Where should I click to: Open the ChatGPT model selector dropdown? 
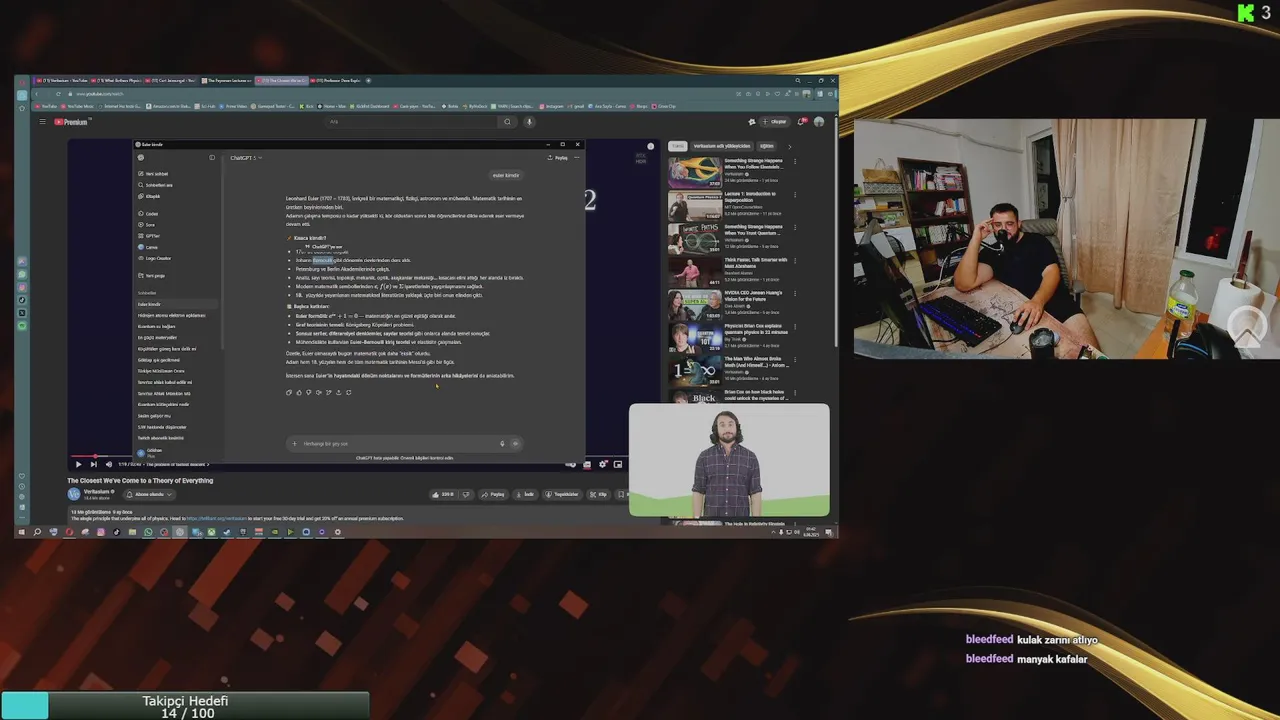point(245,157)
